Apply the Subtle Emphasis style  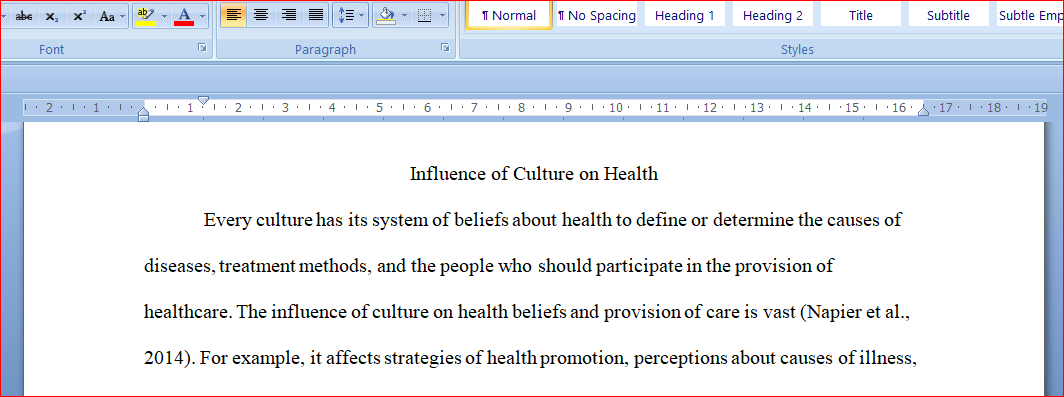click(x=1030, y=15)
